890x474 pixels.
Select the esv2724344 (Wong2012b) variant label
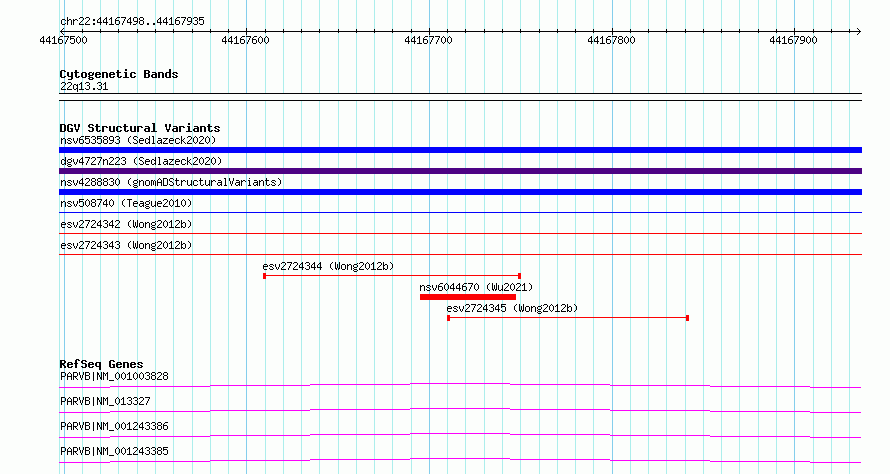click(x=328, y=266)
